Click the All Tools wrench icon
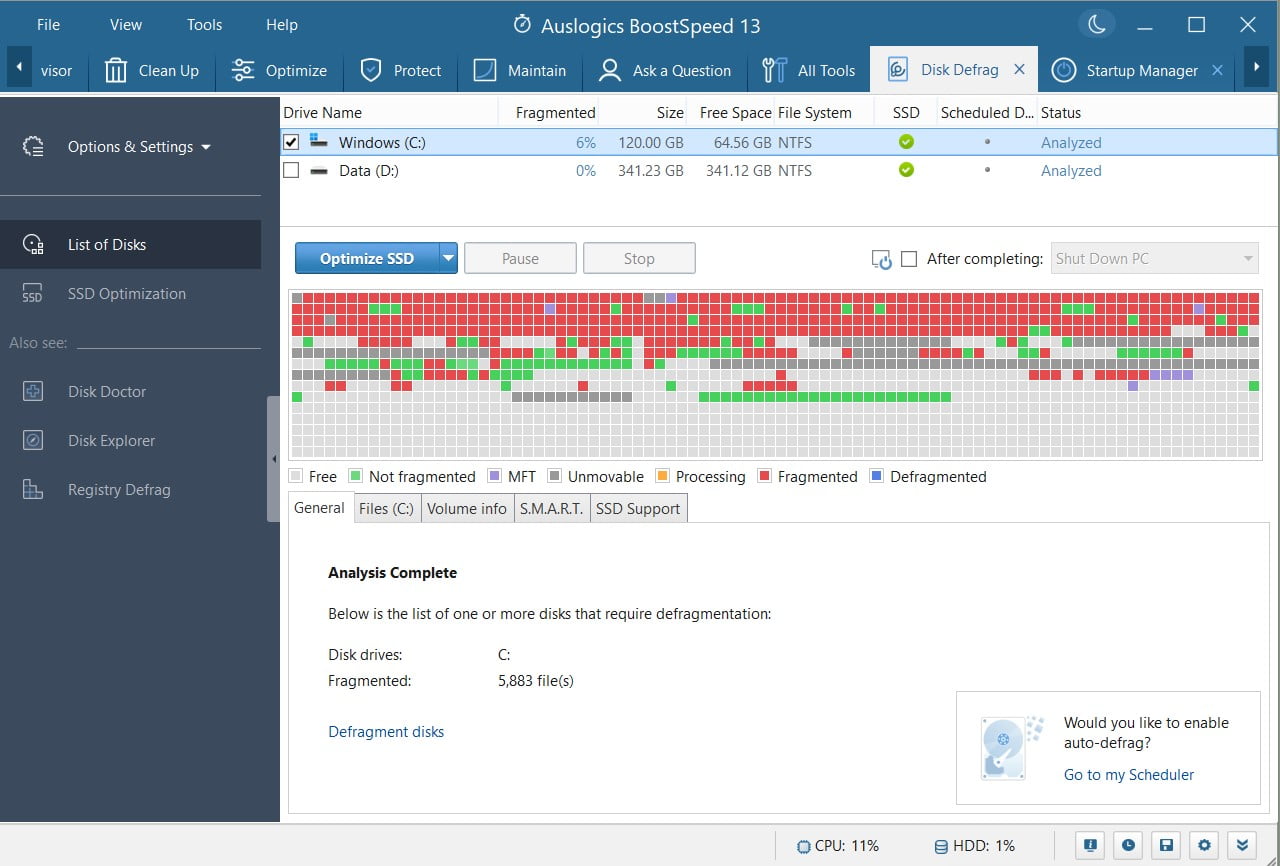Screen dimensions: 1280x866 (774, 70)
